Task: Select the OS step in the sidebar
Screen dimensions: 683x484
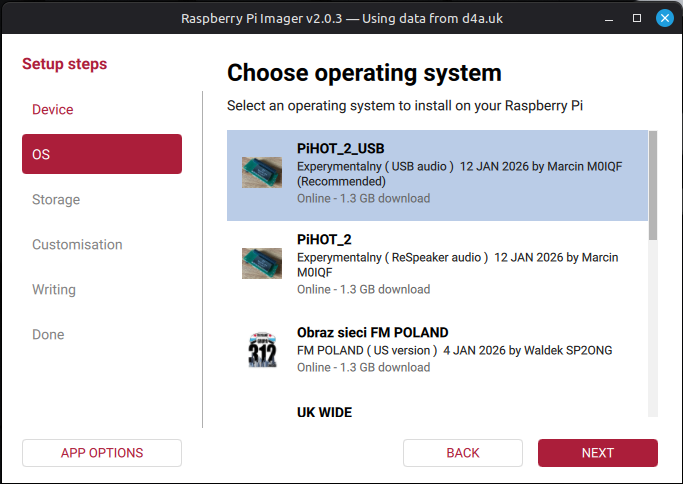Action: (x=102, y=154)
